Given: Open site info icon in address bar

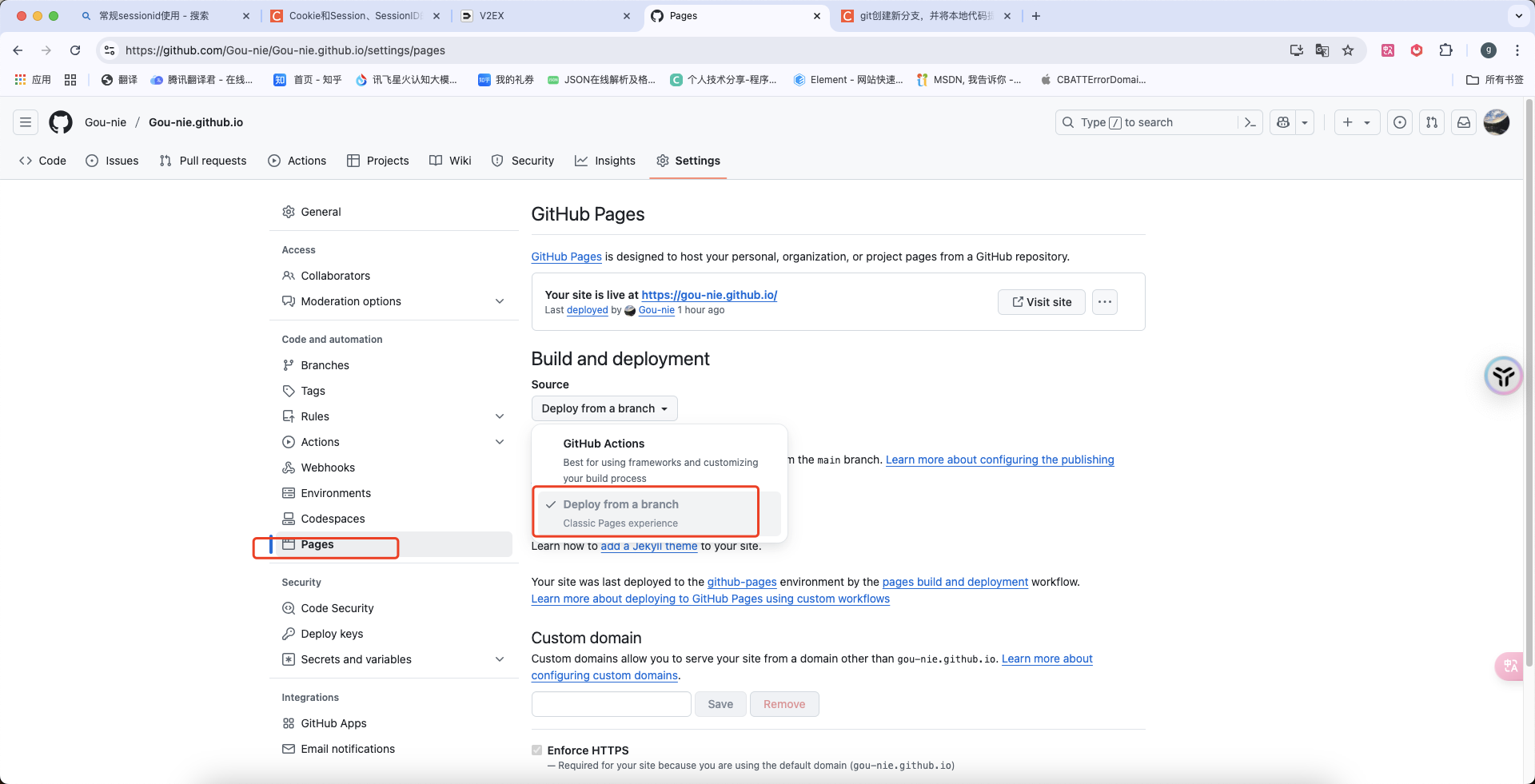Looking at the screenshot, I should click(110, 50).
